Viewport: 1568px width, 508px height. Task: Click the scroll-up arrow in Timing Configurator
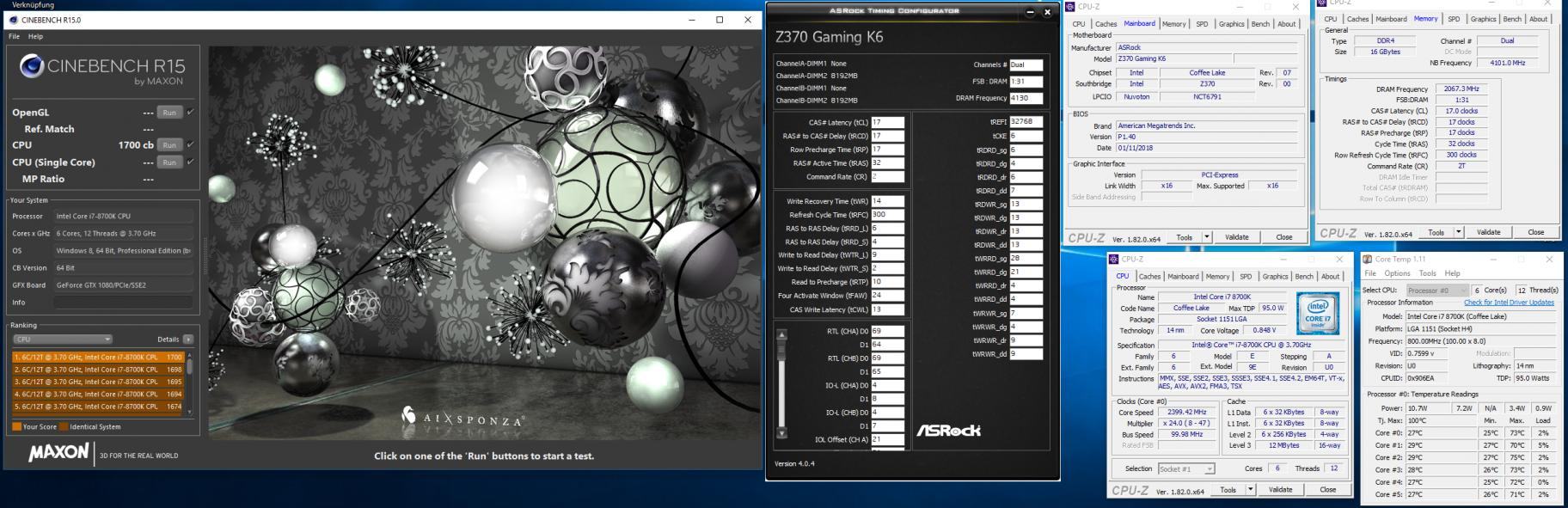point(781,335)
